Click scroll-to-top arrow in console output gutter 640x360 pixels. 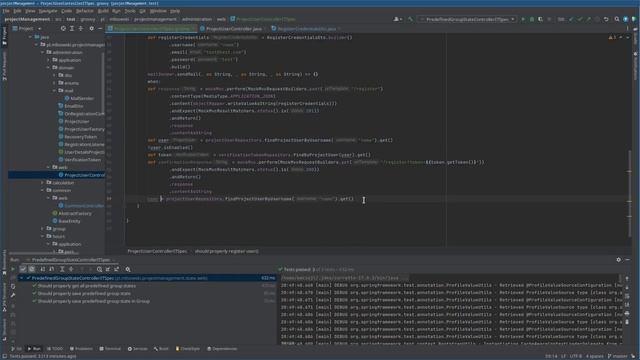[x=627, y=279]
